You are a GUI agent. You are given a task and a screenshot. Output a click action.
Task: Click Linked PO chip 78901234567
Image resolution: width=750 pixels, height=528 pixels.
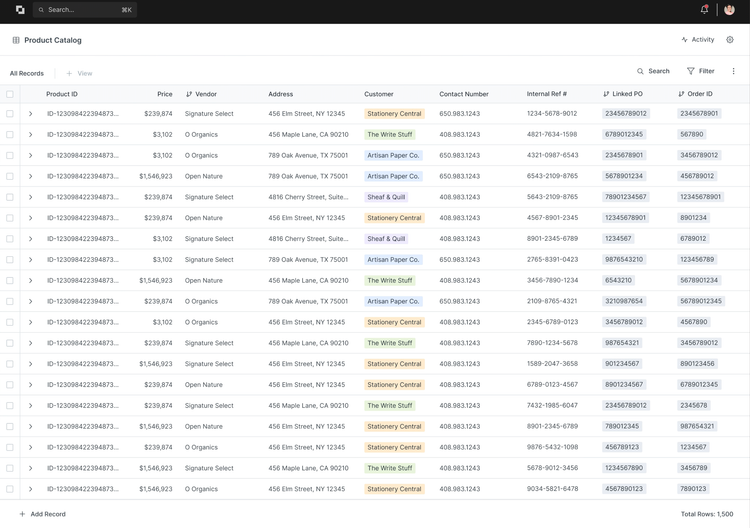[626, 197]
